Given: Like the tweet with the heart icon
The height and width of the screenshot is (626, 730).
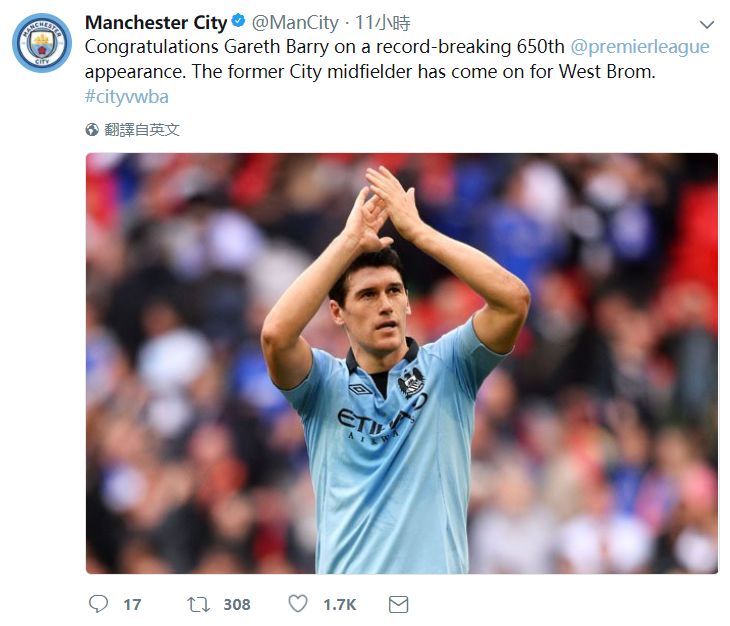Looking at the screenshot, I should [x=298, y=604].
